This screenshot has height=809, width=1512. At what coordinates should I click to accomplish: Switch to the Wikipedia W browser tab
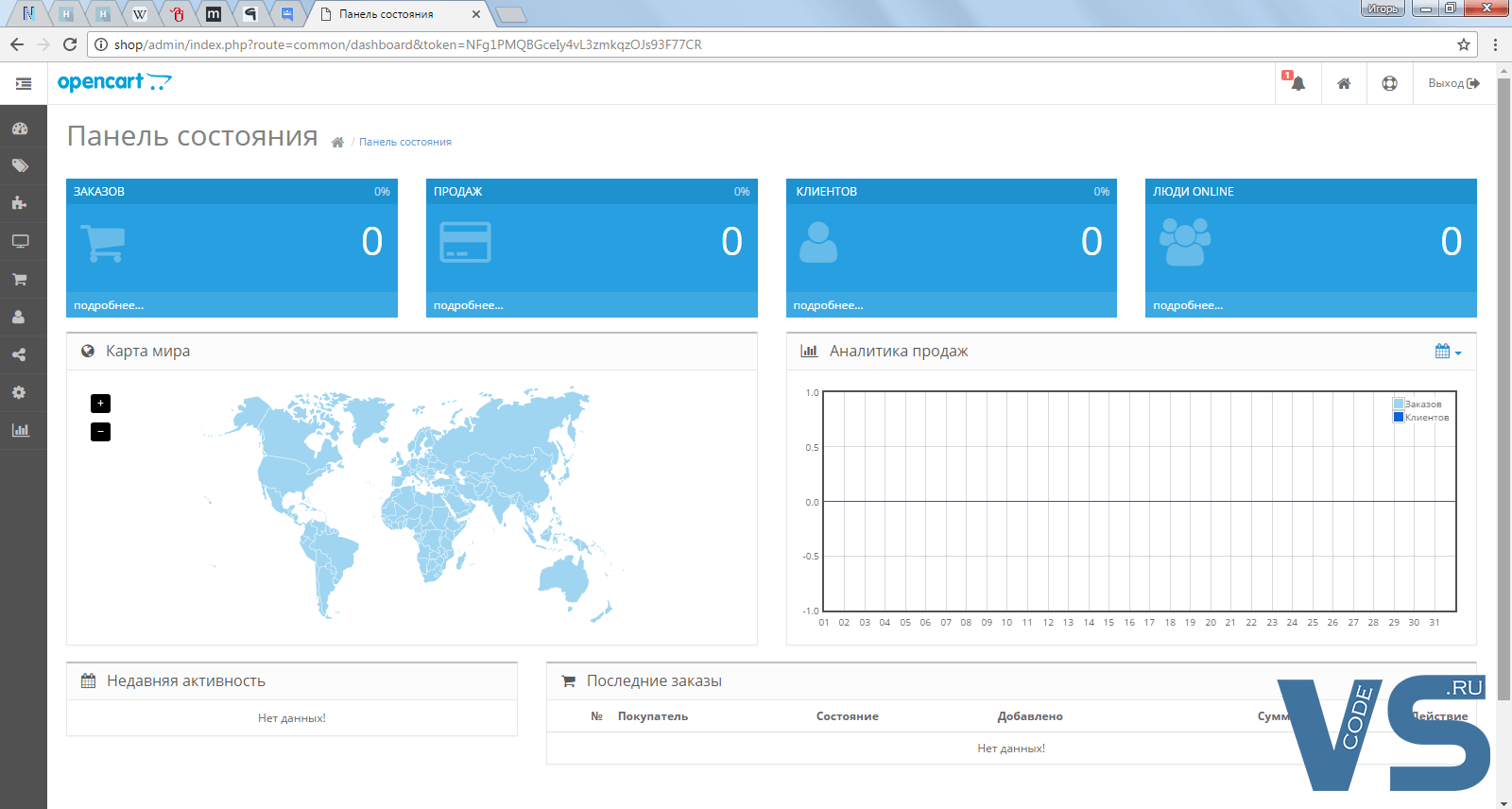pos(140,14)
